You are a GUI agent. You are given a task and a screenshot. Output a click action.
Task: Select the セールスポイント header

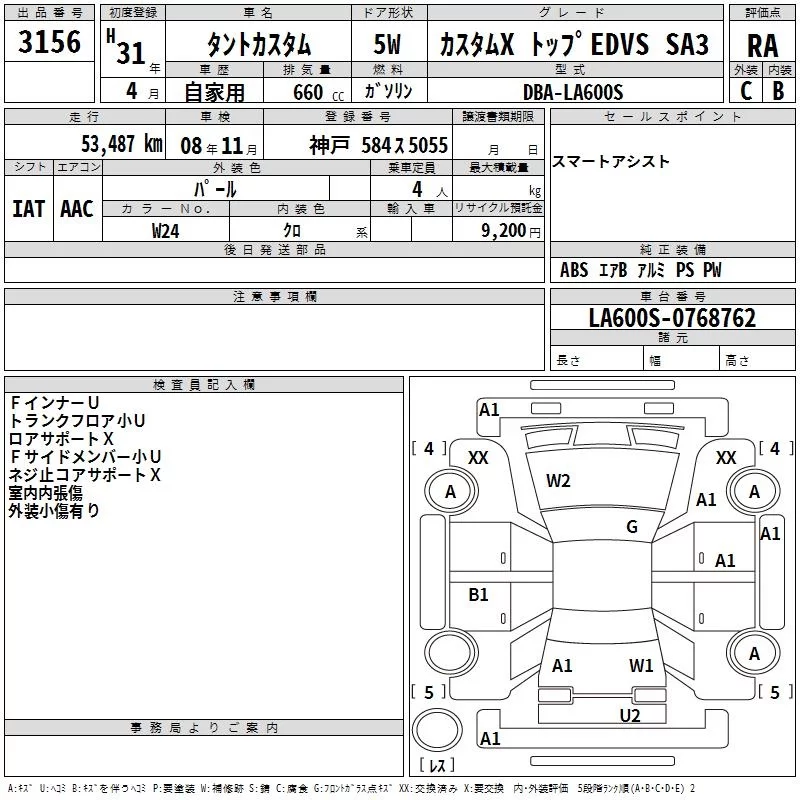pyautogui.click(x=672, y=117)
